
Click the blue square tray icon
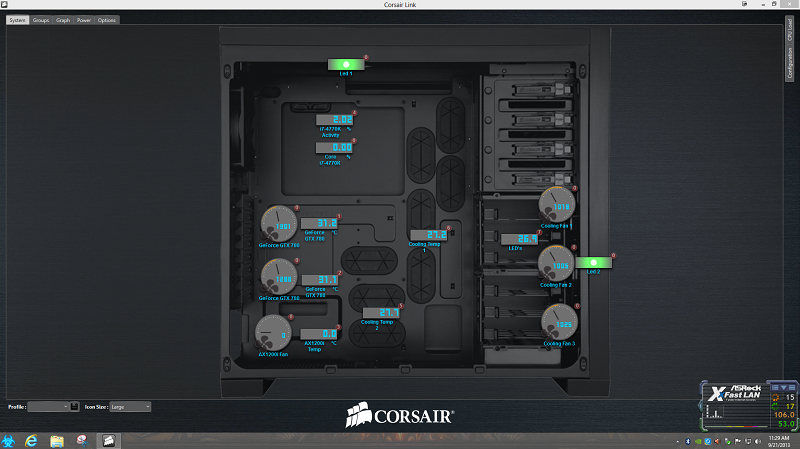click(x=708, y=441)
